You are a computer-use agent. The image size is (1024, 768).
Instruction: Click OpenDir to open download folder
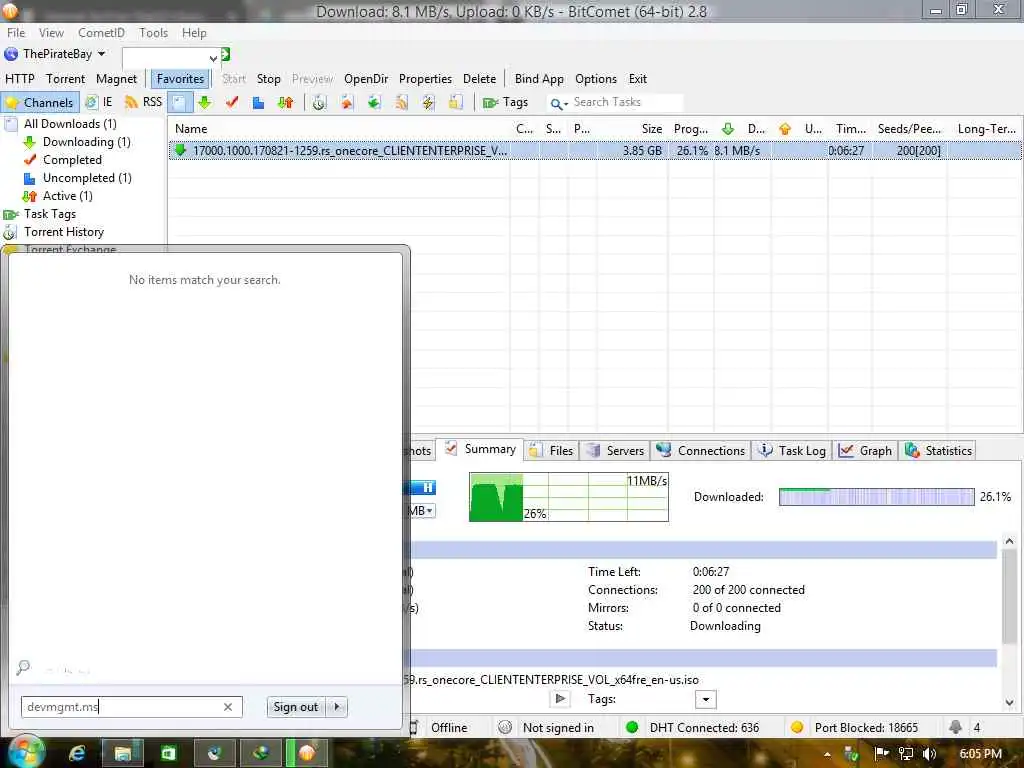point(366,79)
